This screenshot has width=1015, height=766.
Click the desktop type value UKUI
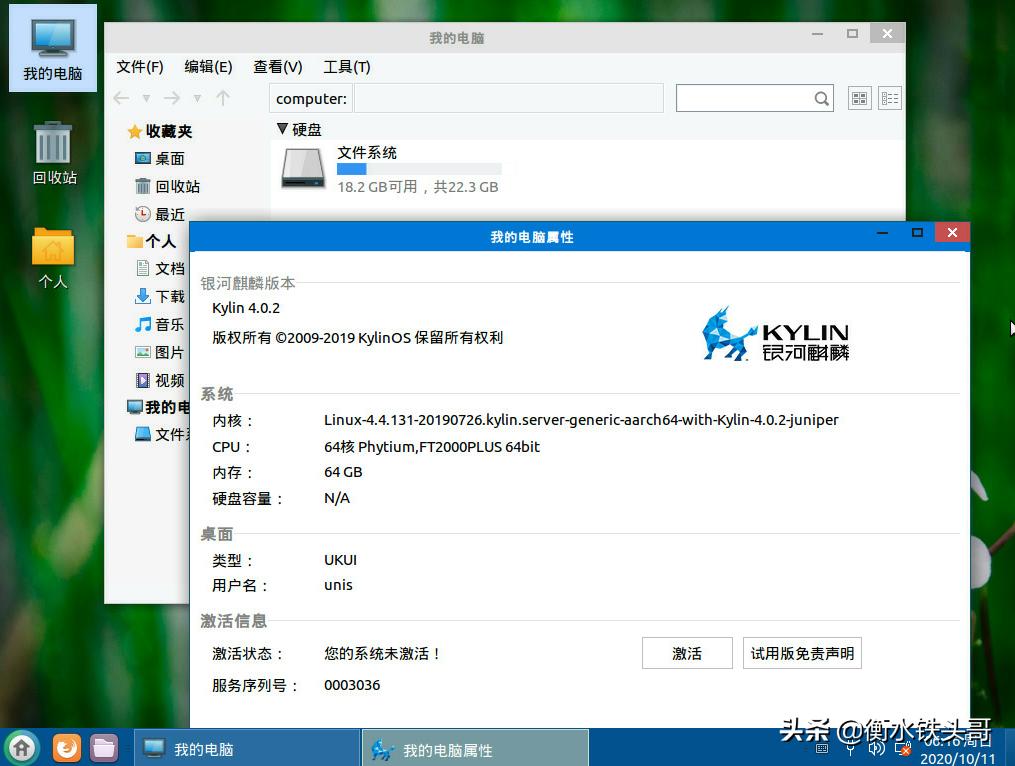[x=340, y=560]
